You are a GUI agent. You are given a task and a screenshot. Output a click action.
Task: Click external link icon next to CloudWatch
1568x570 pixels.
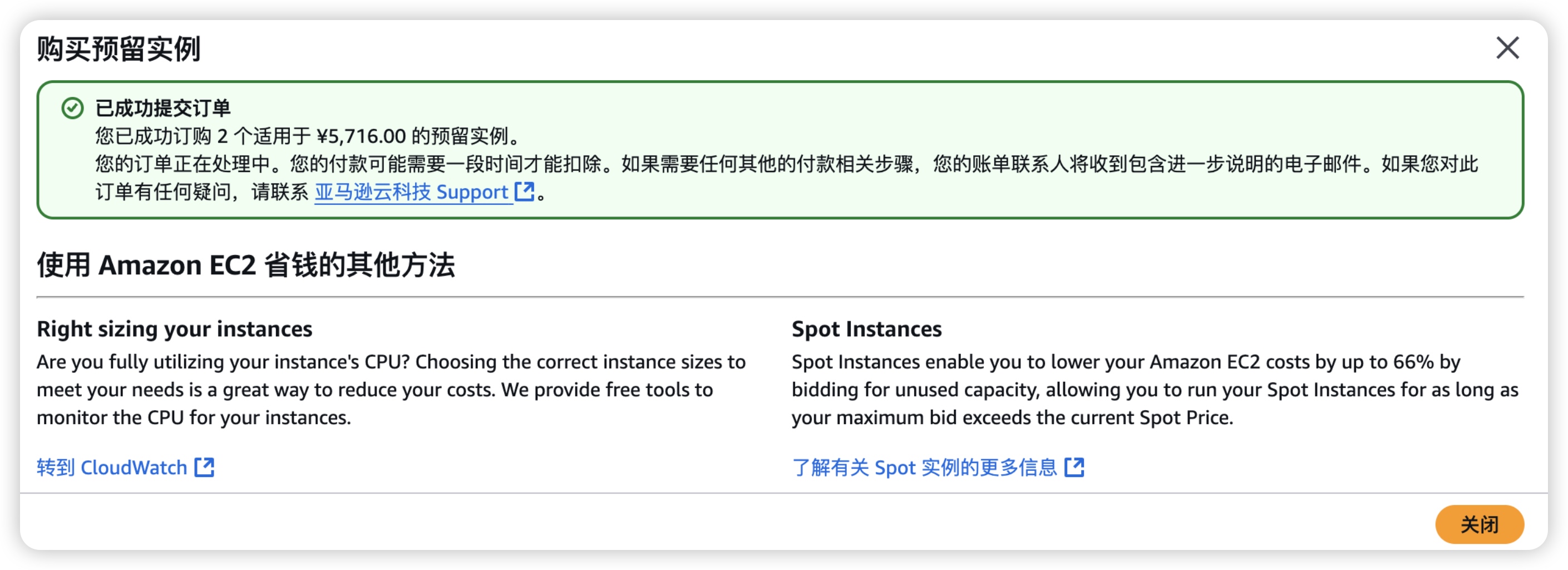tap(205, 467)
